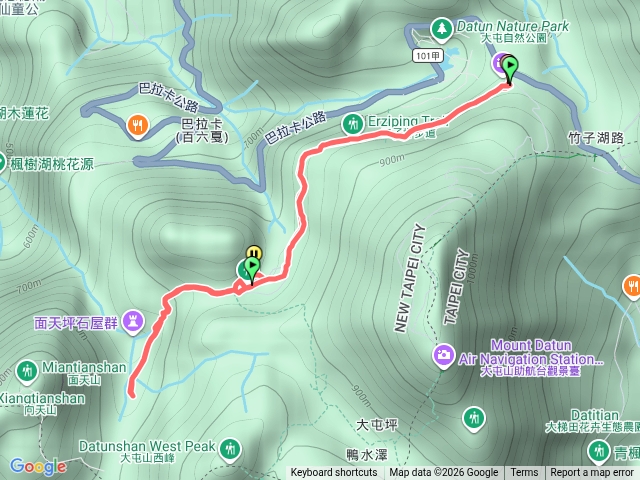Open the orange restaurant marker near 巴拉卡公路
Image resolution: width=640 pixels, height=480 pixels.
(138, 126)
